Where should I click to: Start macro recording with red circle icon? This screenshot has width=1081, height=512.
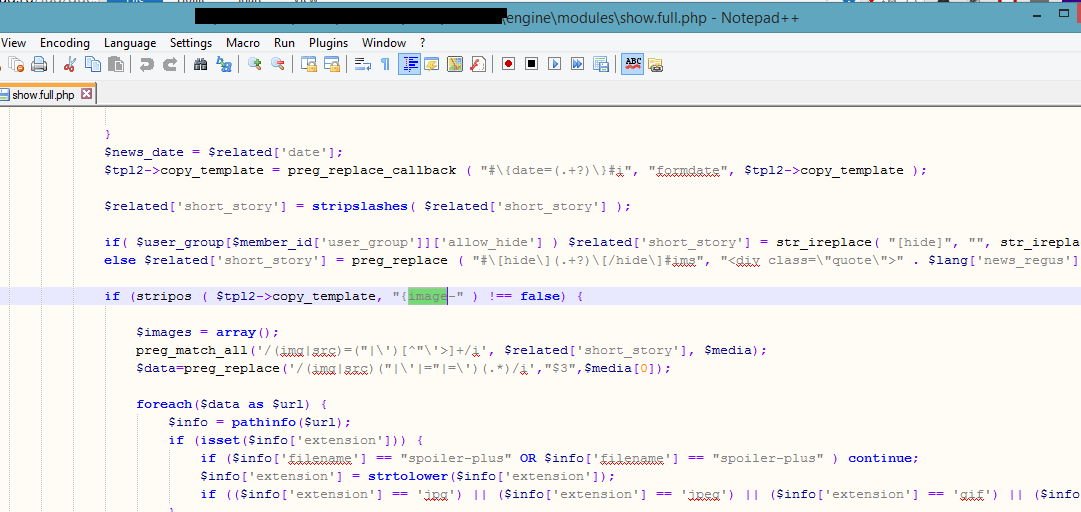coord(508,64)
